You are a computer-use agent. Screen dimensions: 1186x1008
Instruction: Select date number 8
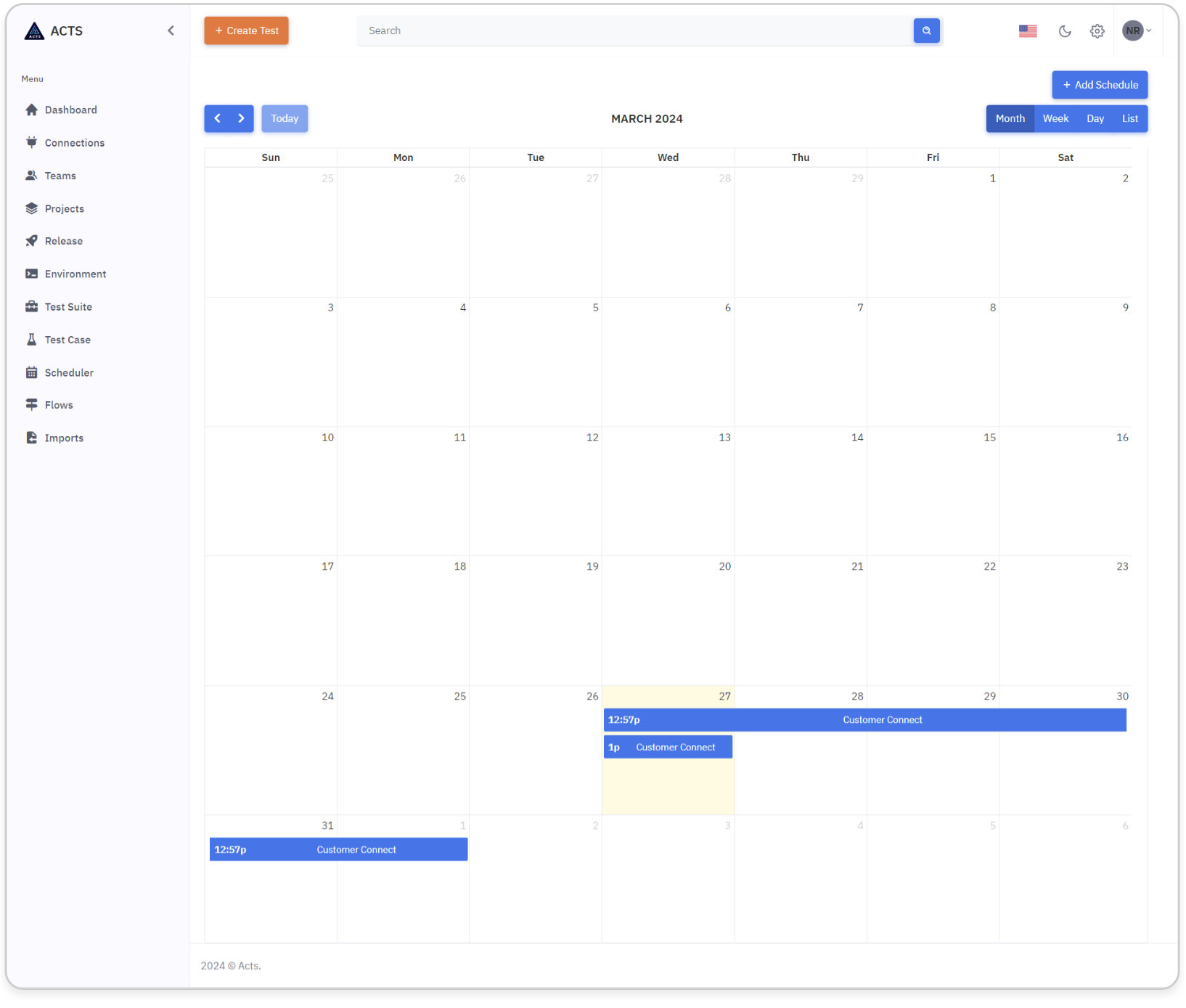(993, 308)
